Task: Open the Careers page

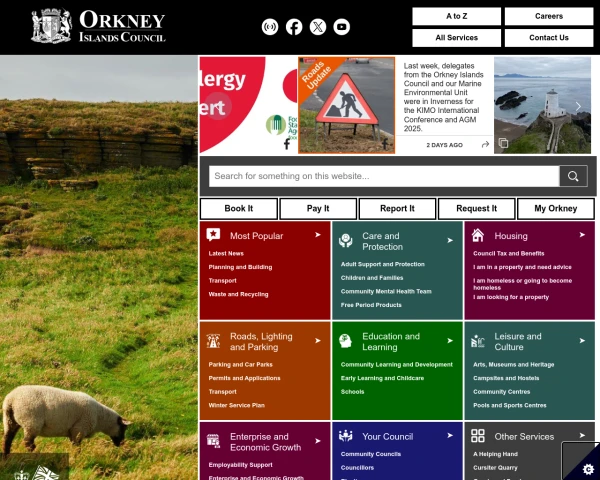Action: tap(549, 16)
